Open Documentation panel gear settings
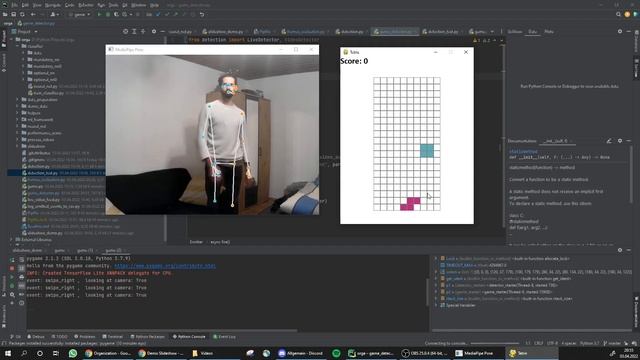 click(x=620, y=141)
